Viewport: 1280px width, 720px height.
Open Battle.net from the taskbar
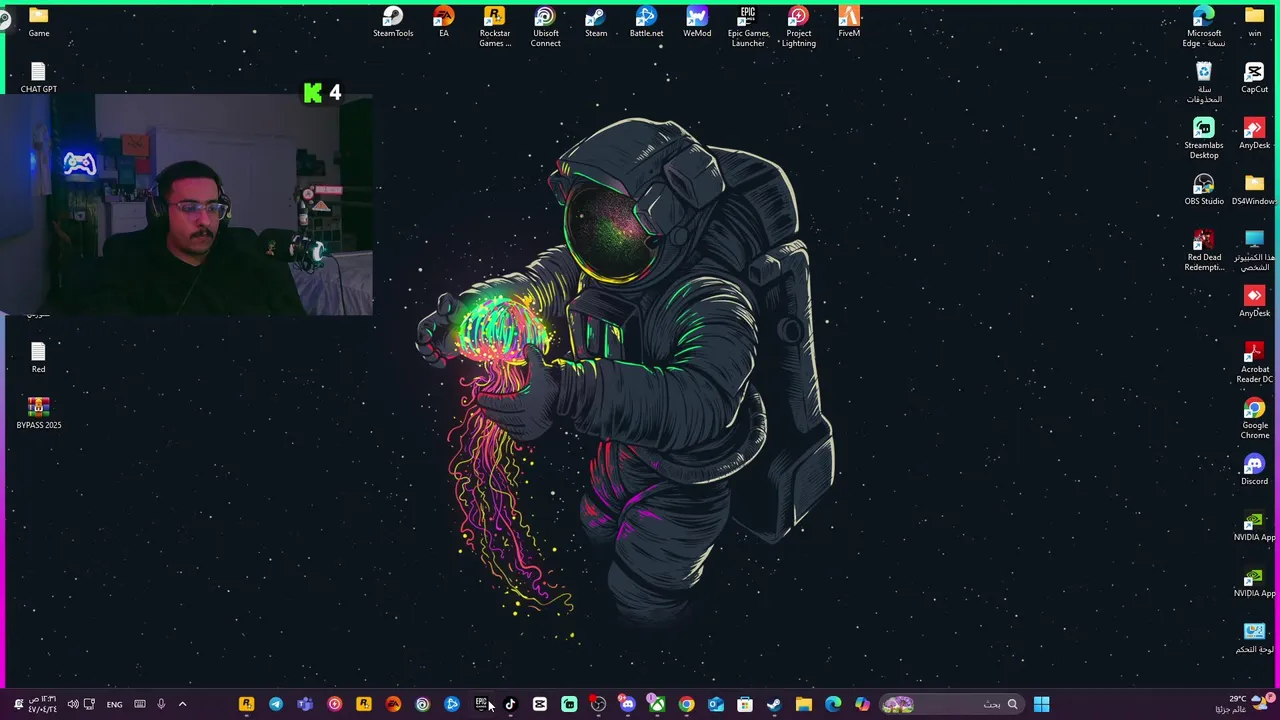point(452,704)
